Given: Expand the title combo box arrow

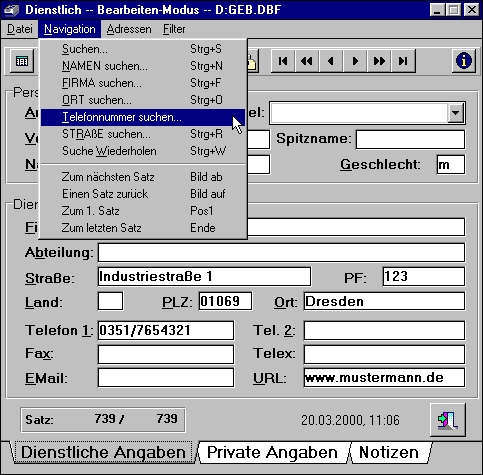Looking at the screenshot, I should pos(455,113).
